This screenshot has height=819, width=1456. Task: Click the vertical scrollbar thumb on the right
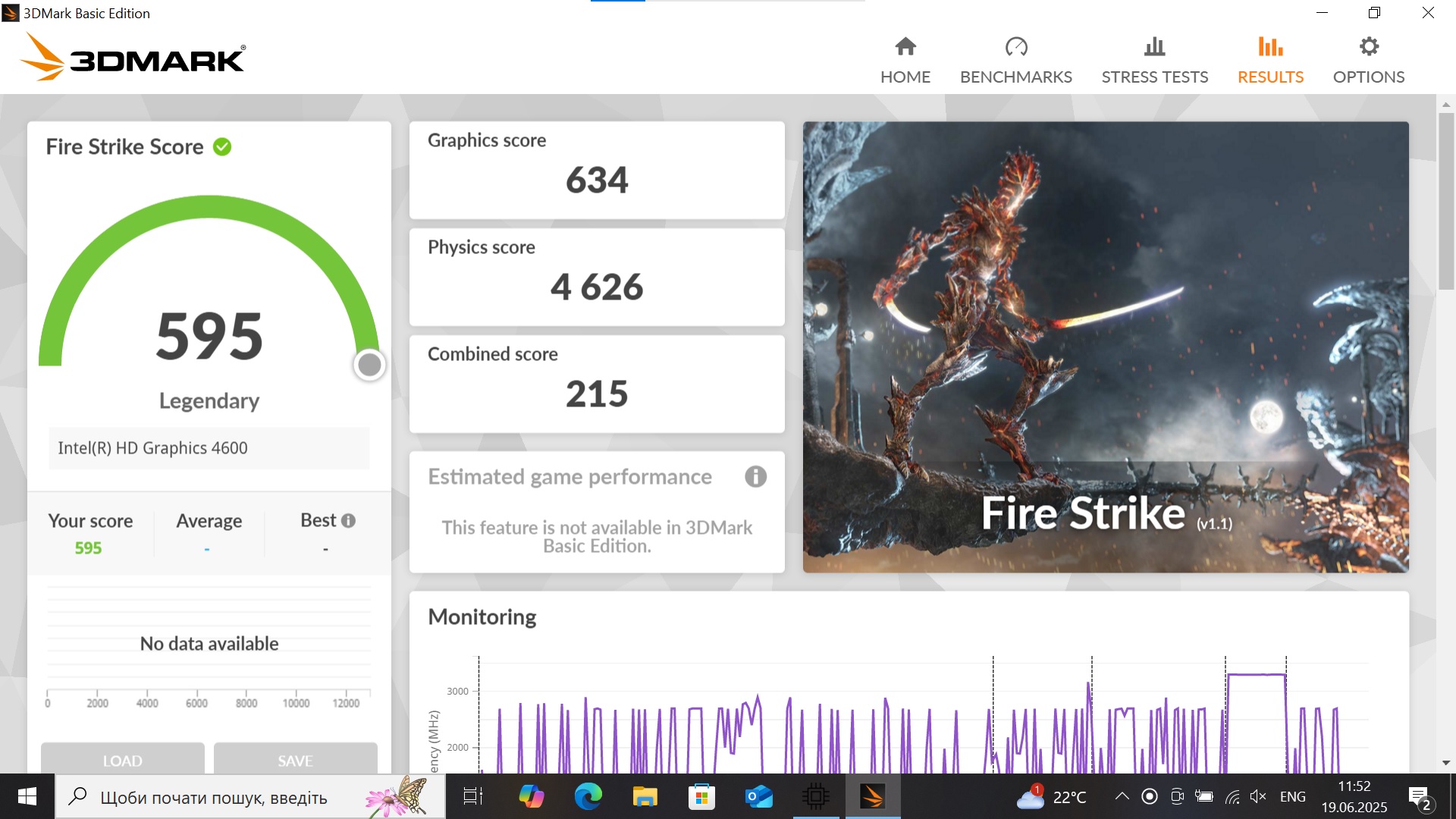[1445, 201]
